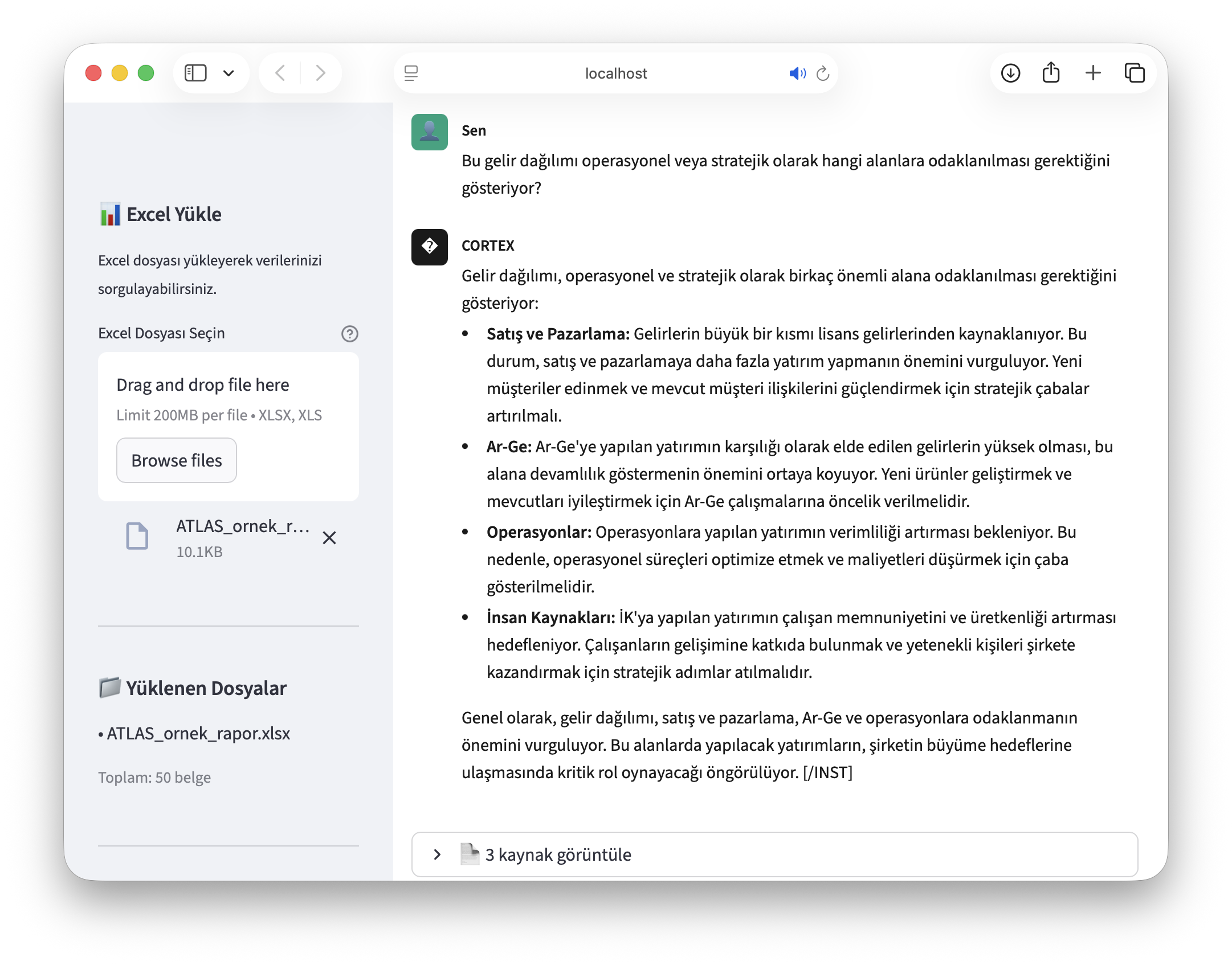Viewport: 1232px width, 965px height.
Task: Click the document icon of the uploaded ATLAS file
Action: click(137, 536)
